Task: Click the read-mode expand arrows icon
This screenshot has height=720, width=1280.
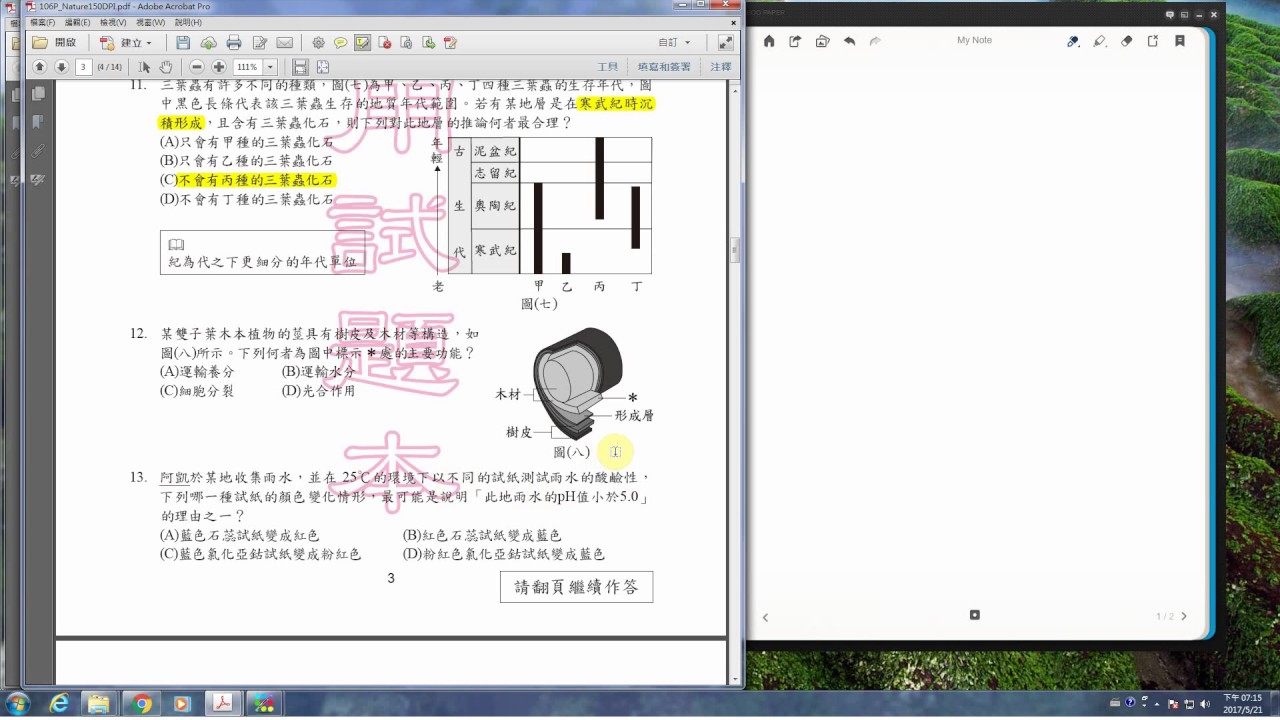Action: pos(726,43)
